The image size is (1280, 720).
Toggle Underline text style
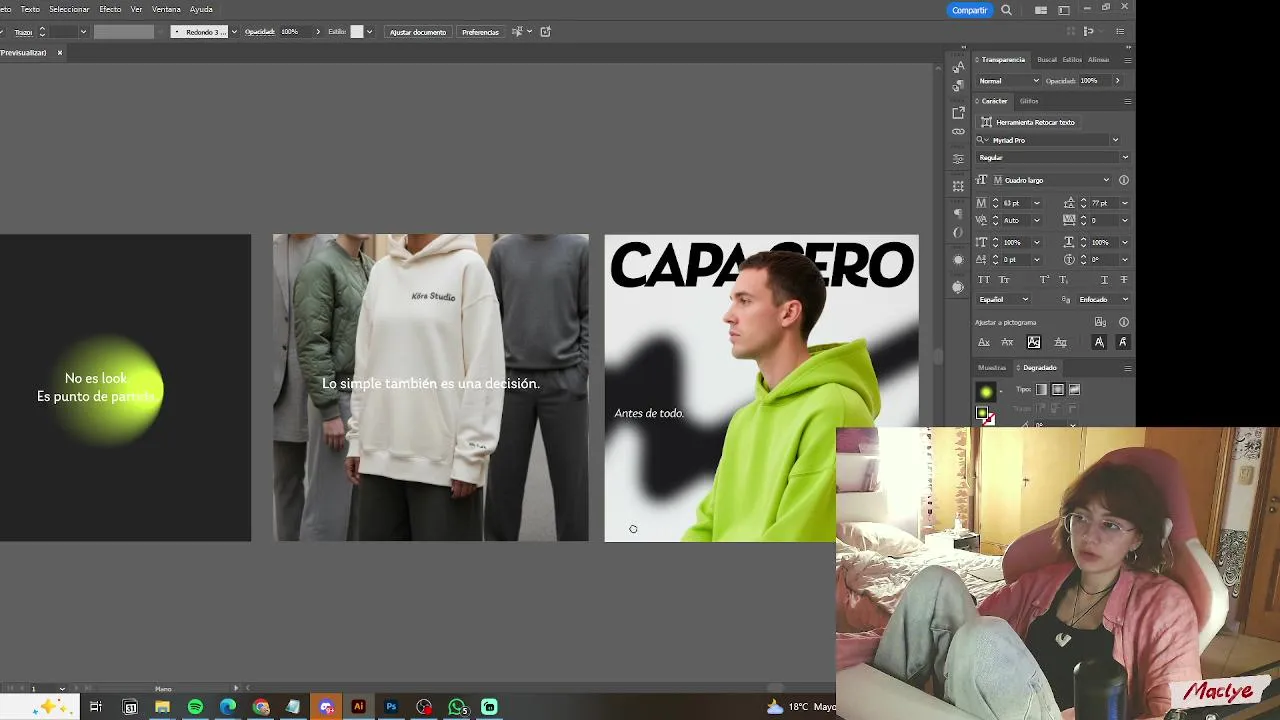tap(1104, 280)
